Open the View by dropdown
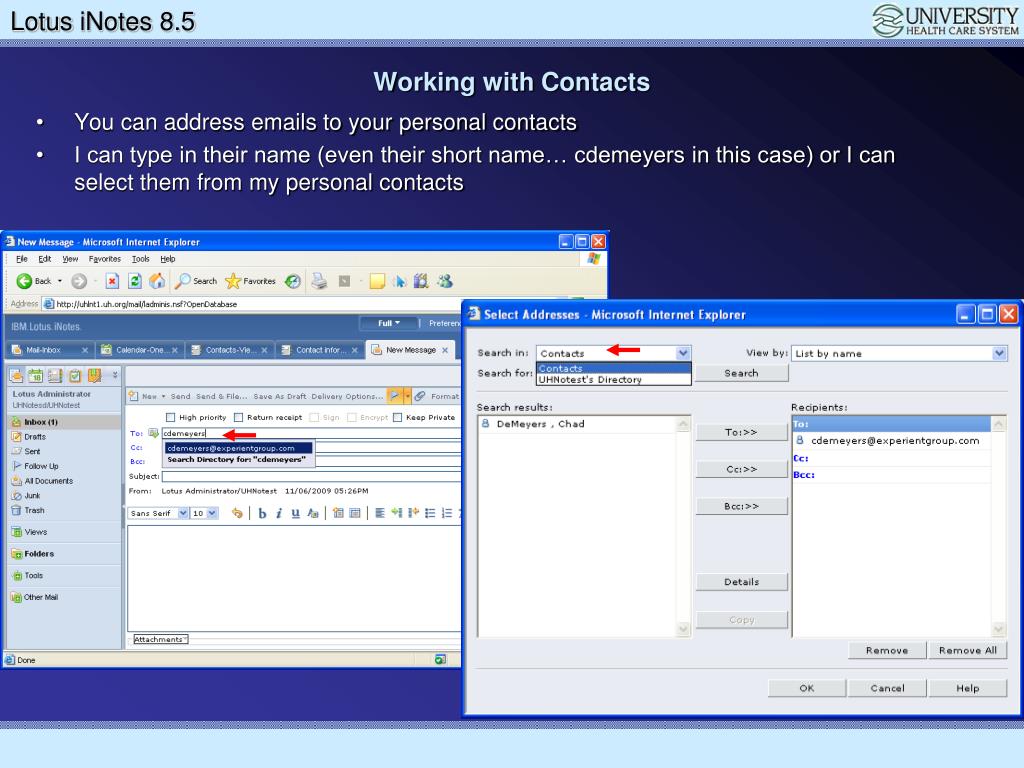 (x=999, y=353)
